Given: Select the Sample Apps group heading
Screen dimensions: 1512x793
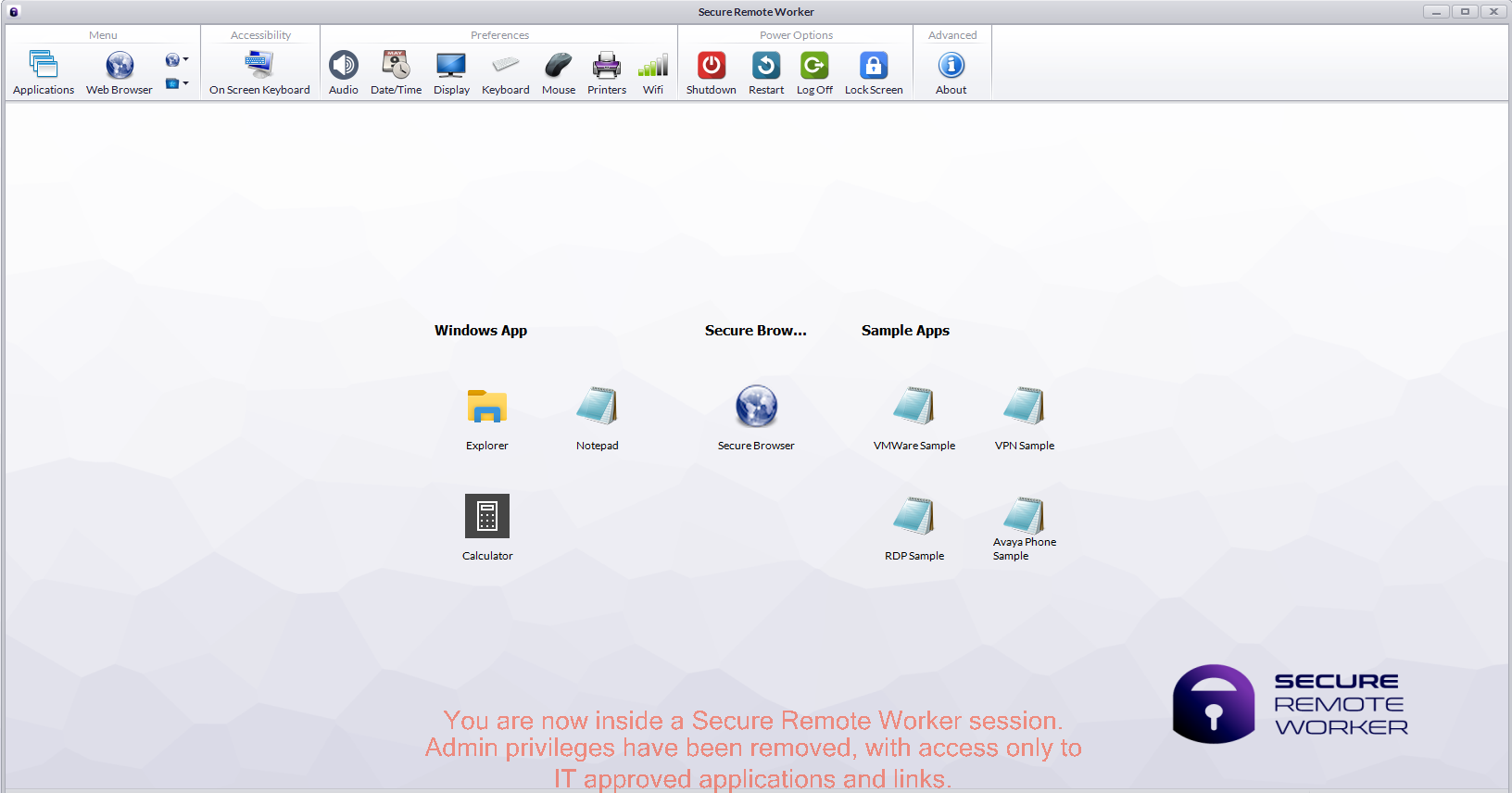Looking at the screenshot, I should click(x=906, y=331).
